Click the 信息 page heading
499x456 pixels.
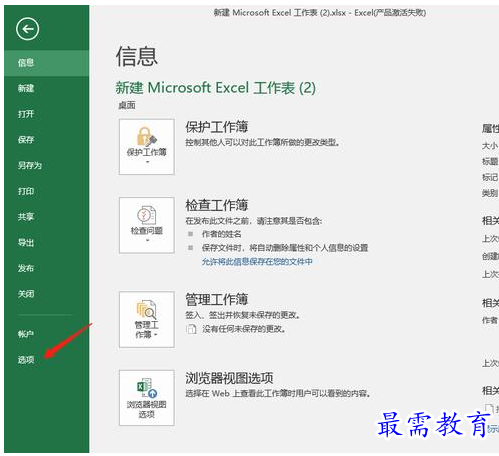click(137, 56)
